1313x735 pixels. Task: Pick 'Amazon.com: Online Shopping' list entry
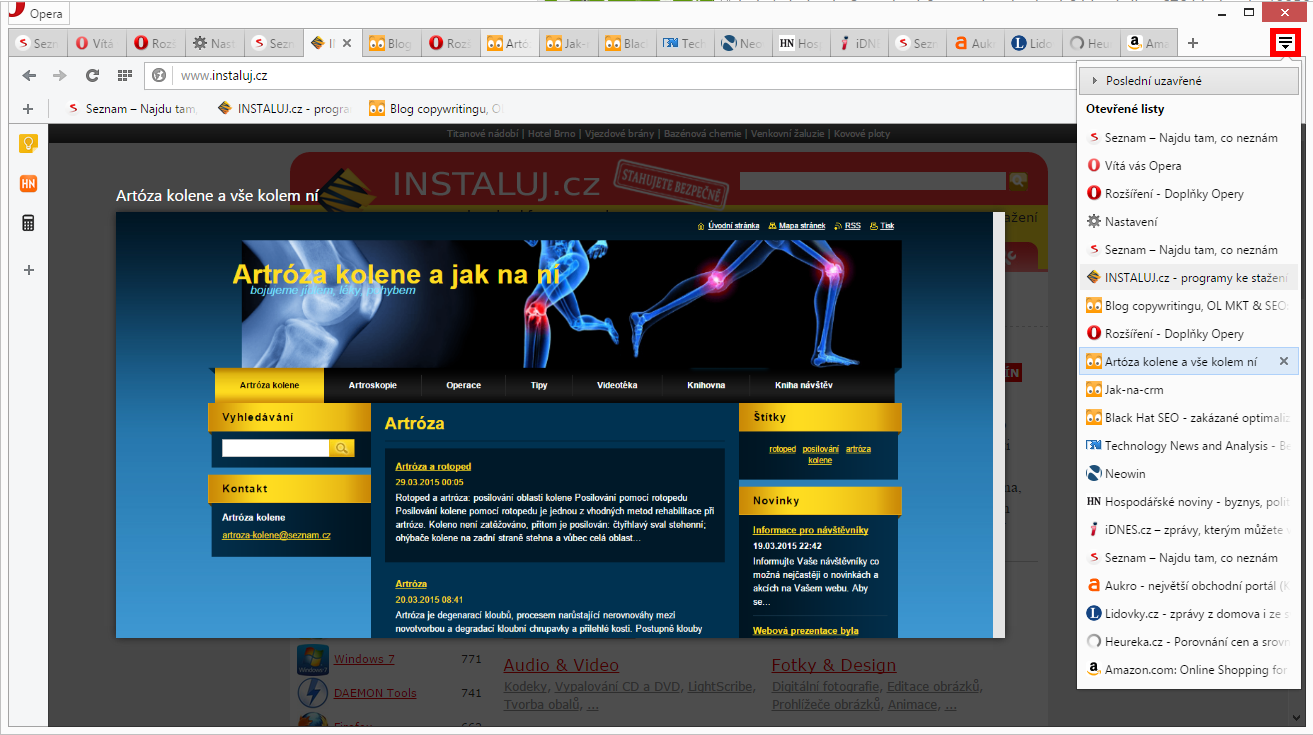click(x=1188, y=669)
